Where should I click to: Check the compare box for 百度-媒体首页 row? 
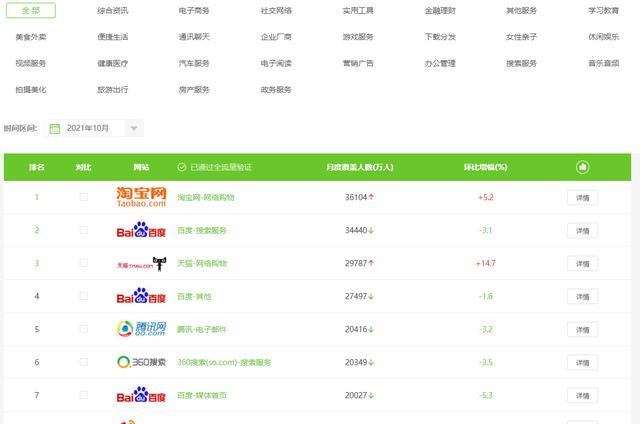coord(84,395)
